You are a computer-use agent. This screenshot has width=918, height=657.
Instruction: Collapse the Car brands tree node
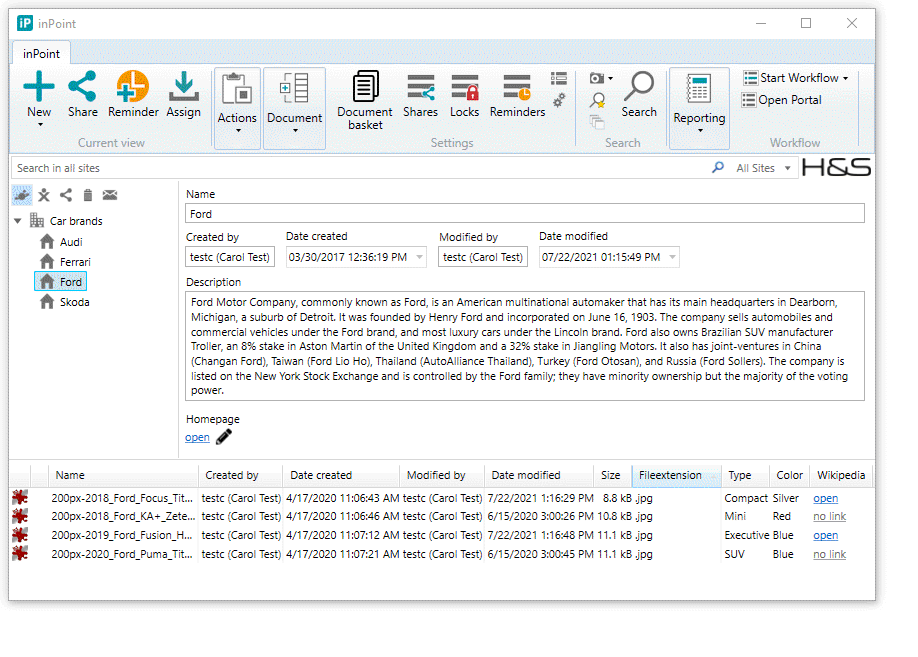18,221
